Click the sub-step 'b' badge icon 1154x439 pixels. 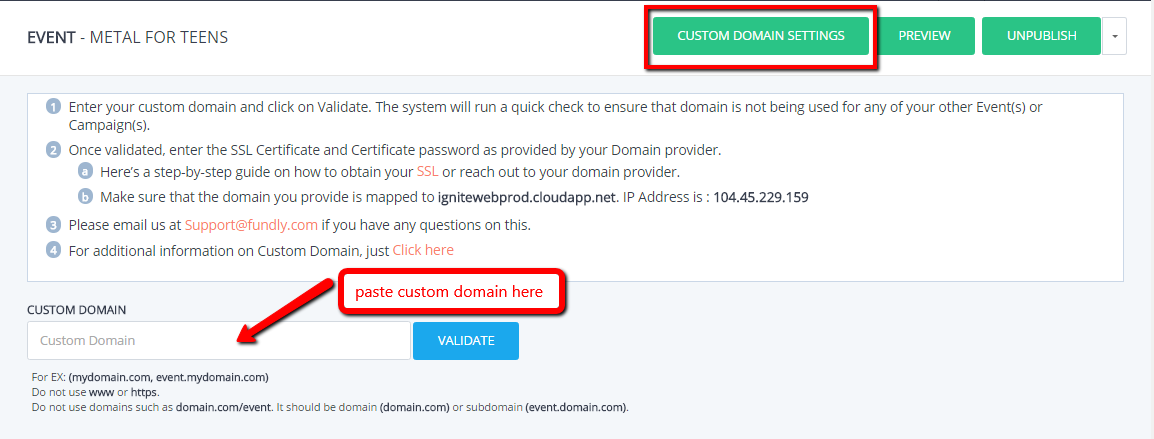[x=86, y=197]
